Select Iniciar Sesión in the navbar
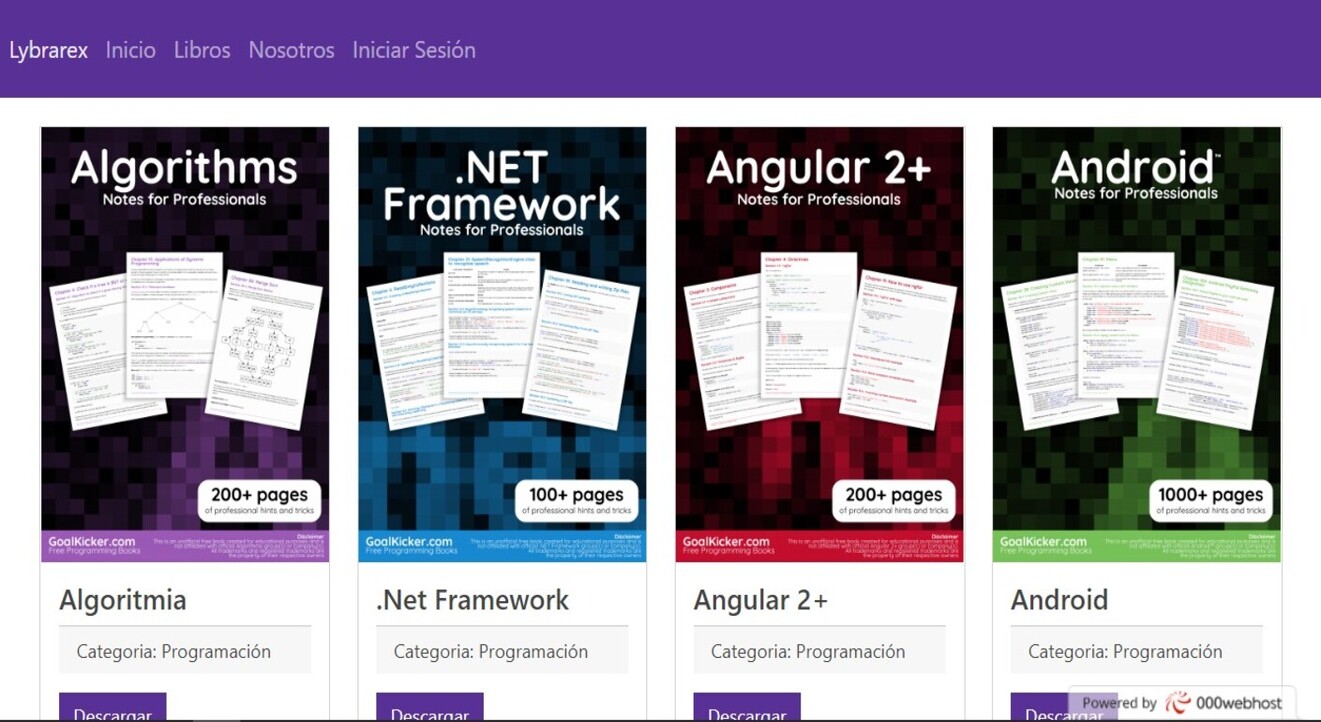1321x722 pixels. point(414,50)
